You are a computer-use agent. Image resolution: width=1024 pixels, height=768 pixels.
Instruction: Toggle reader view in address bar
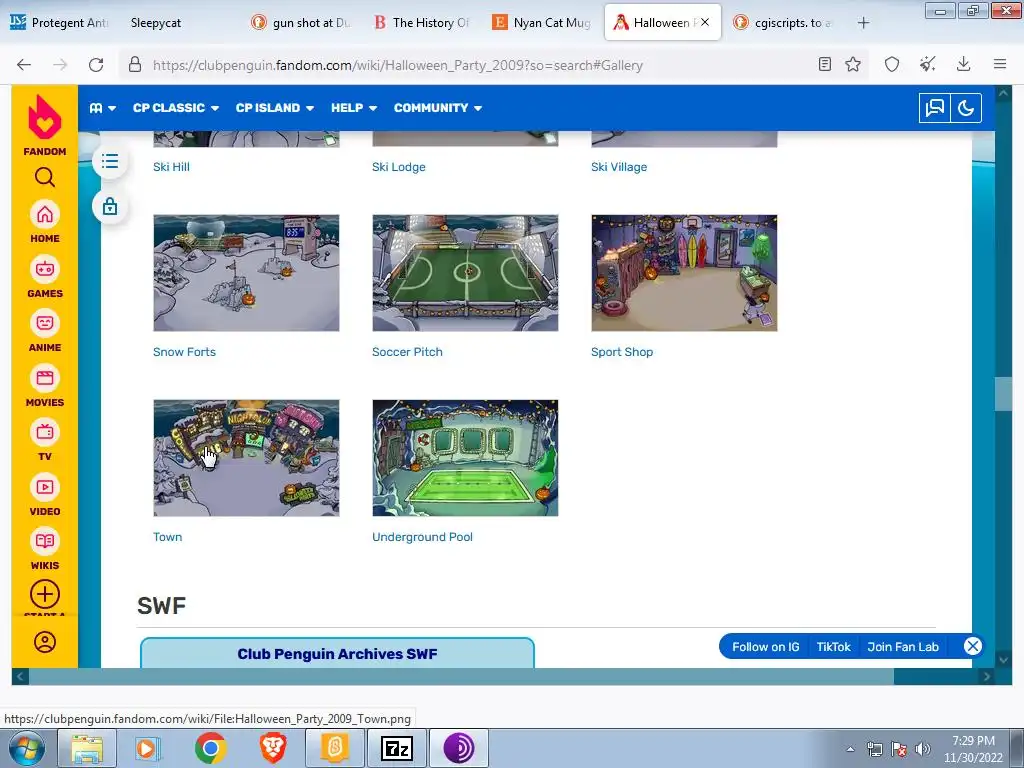click(825, 64)
